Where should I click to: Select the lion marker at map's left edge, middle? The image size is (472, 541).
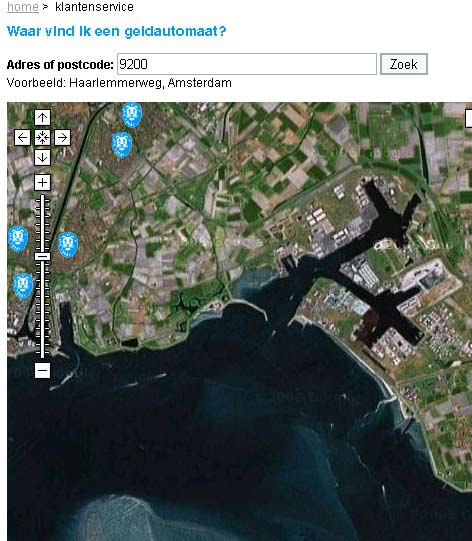click(x=18, y=239)
